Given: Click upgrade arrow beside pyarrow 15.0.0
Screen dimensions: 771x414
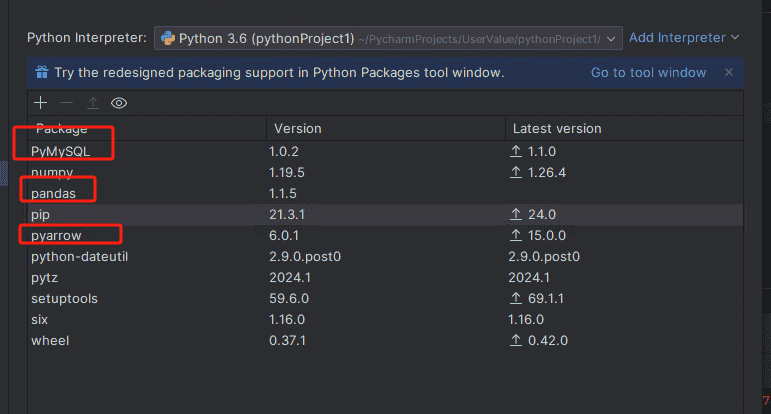Looking at the screenshot, I should (x=516, y=235).
